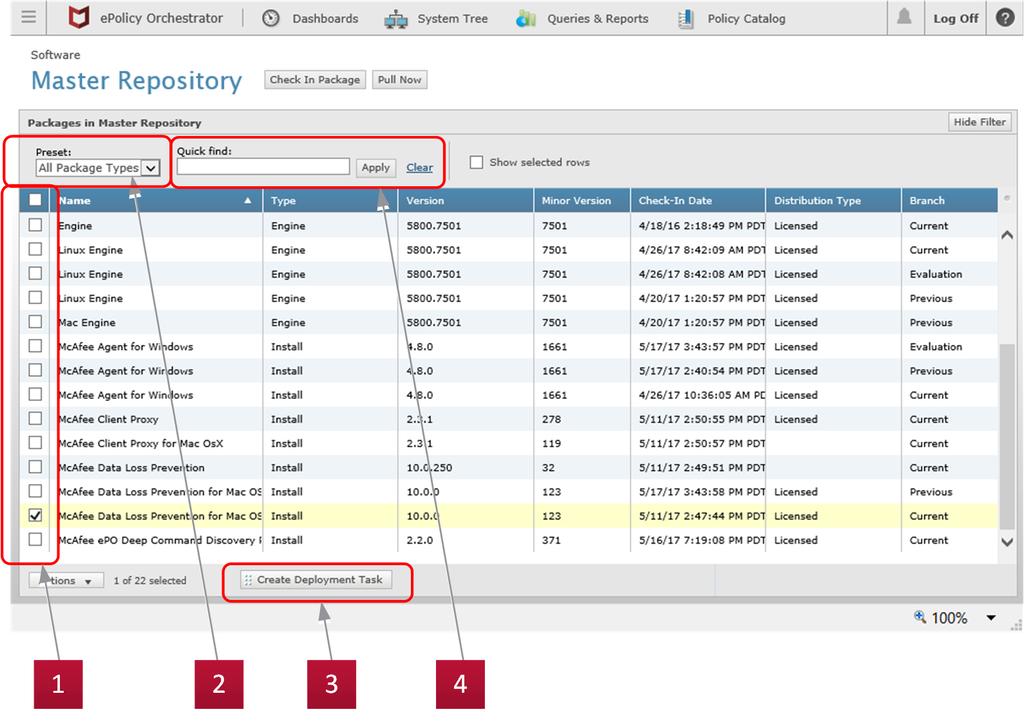Apply the Quick find filter
The width and height of the screenshot is (1024, 725).
(x=376, y=168)
